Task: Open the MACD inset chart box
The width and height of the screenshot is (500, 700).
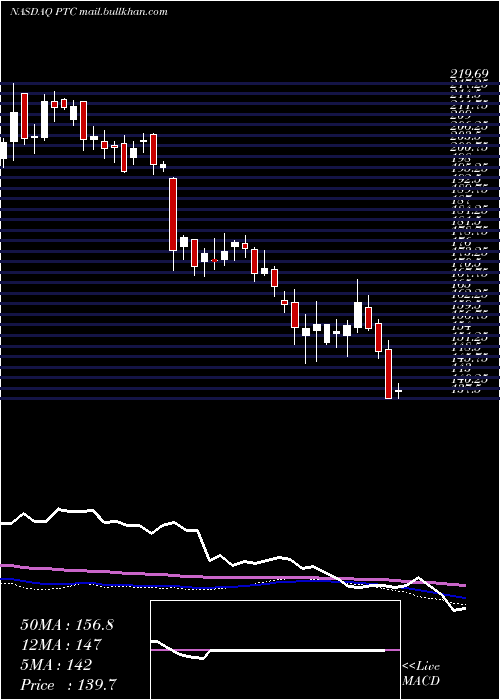Action: click(x=275, y=650)
